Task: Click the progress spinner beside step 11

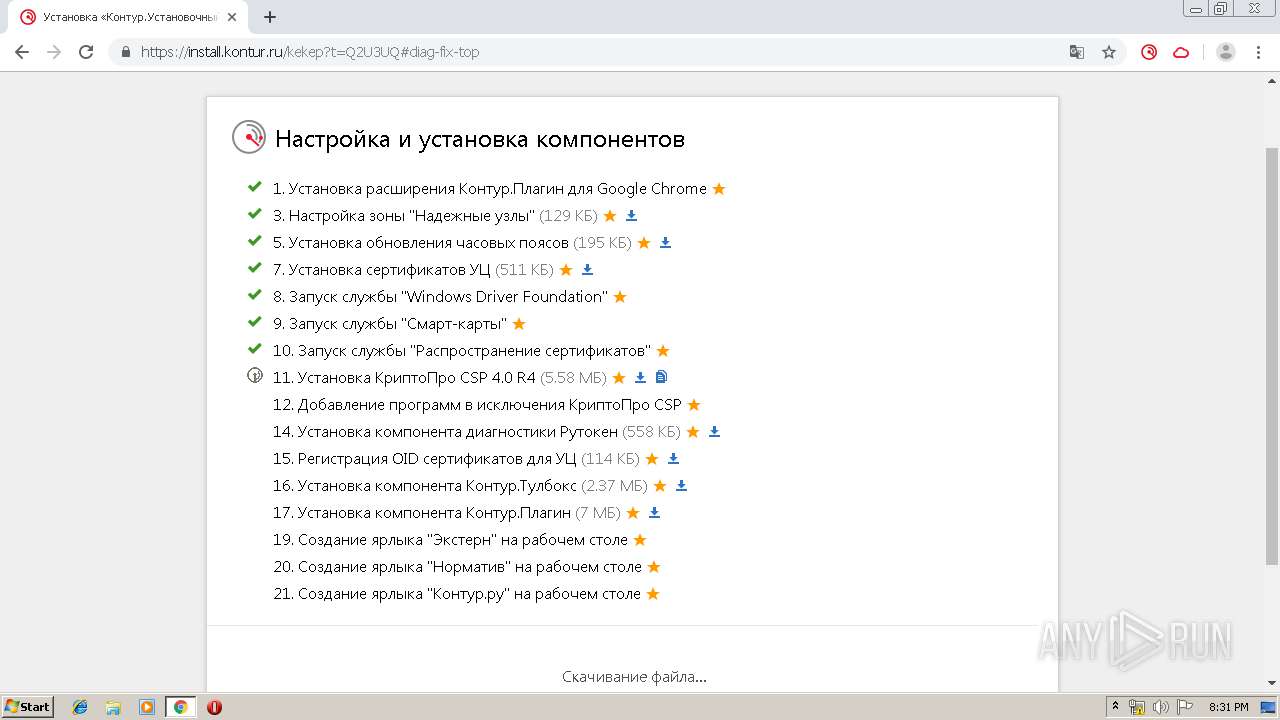Action: click(x=255, y=376)
